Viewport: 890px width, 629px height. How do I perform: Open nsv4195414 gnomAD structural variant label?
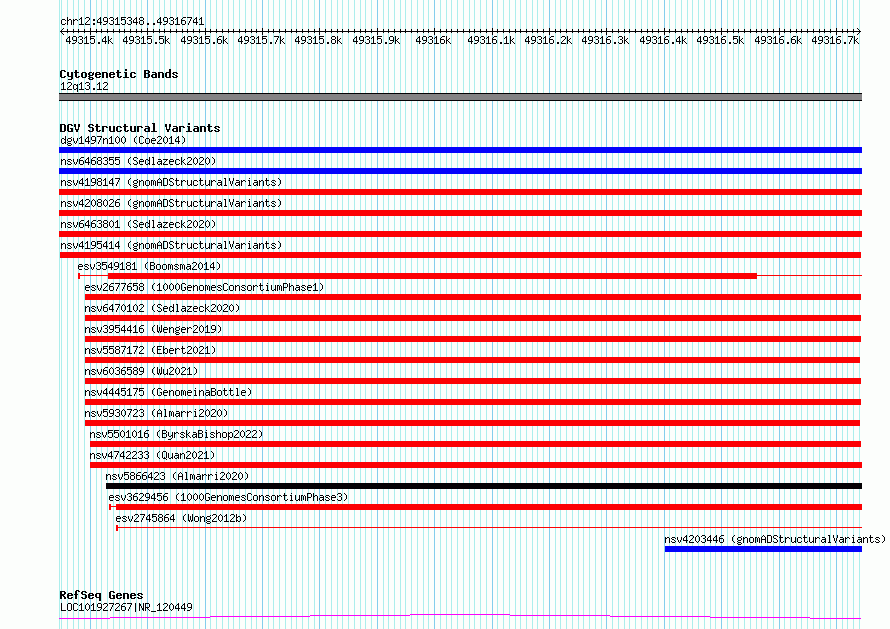[x=171, y=245]
